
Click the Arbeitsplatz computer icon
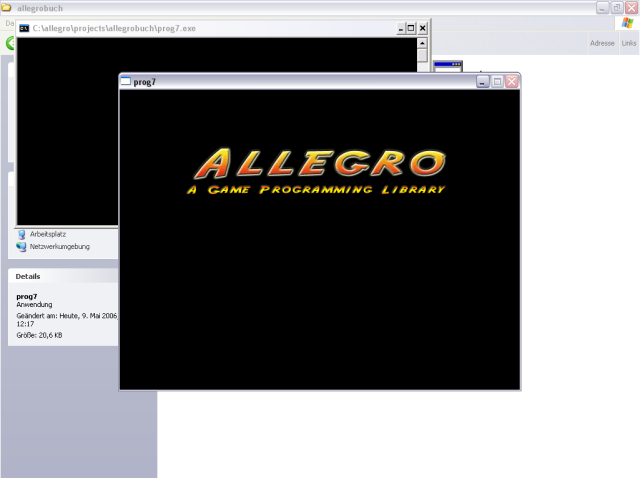tap(22, 234)
